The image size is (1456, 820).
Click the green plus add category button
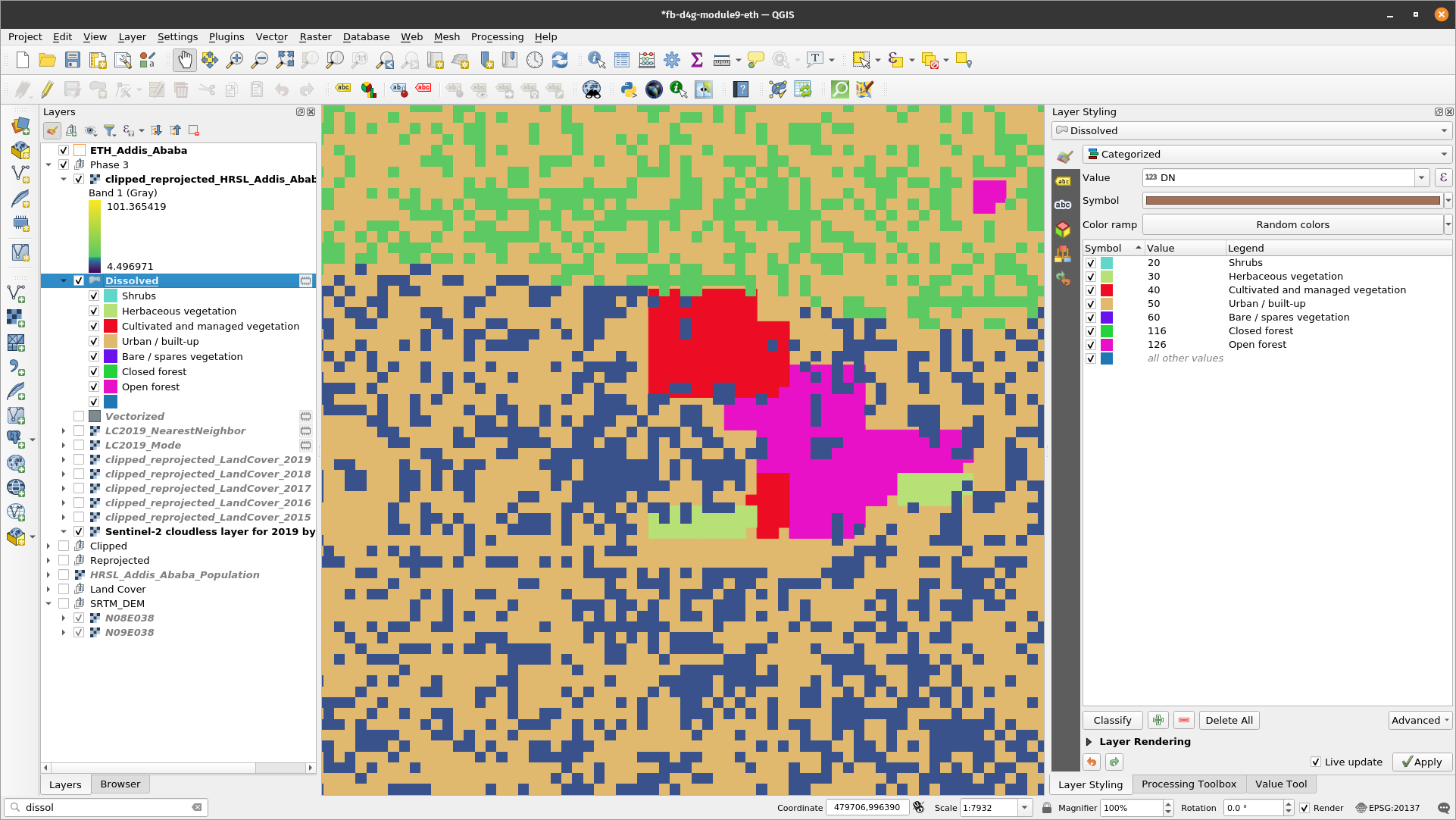coord(1158,720)
